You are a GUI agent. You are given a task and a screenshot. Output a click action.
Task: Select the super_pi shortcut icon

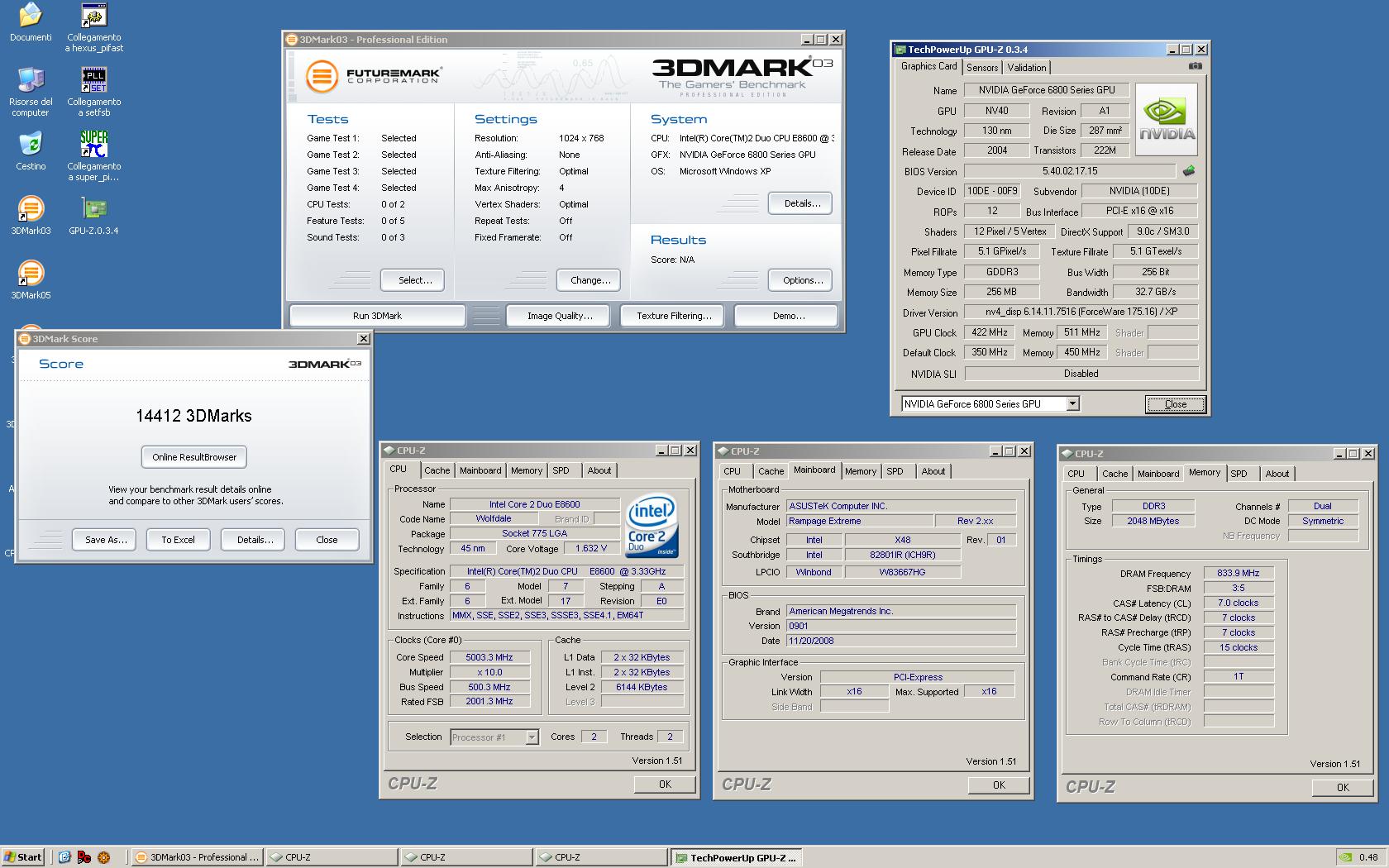click(94, 144)
